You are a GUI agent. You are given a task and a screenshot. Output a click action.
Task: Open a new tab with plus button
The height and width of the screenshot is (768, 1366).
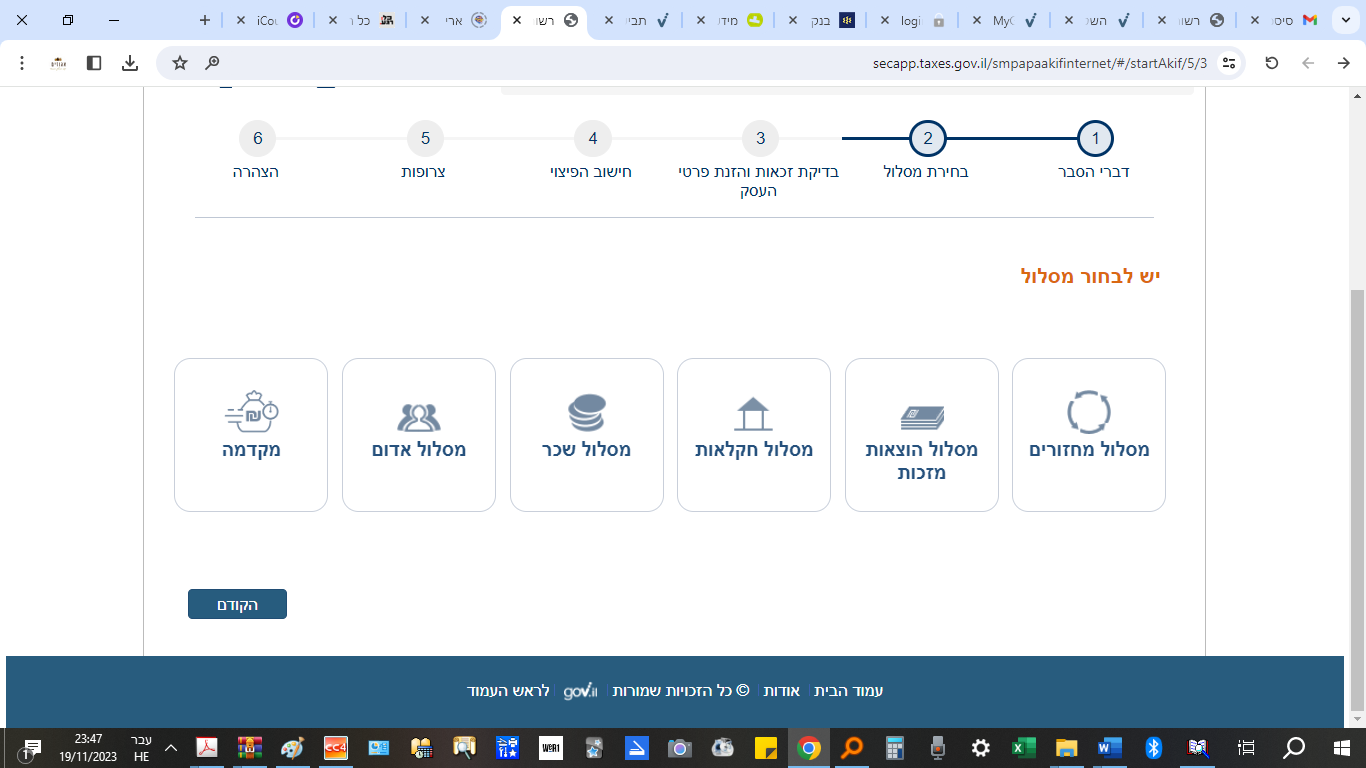[205, 20]
